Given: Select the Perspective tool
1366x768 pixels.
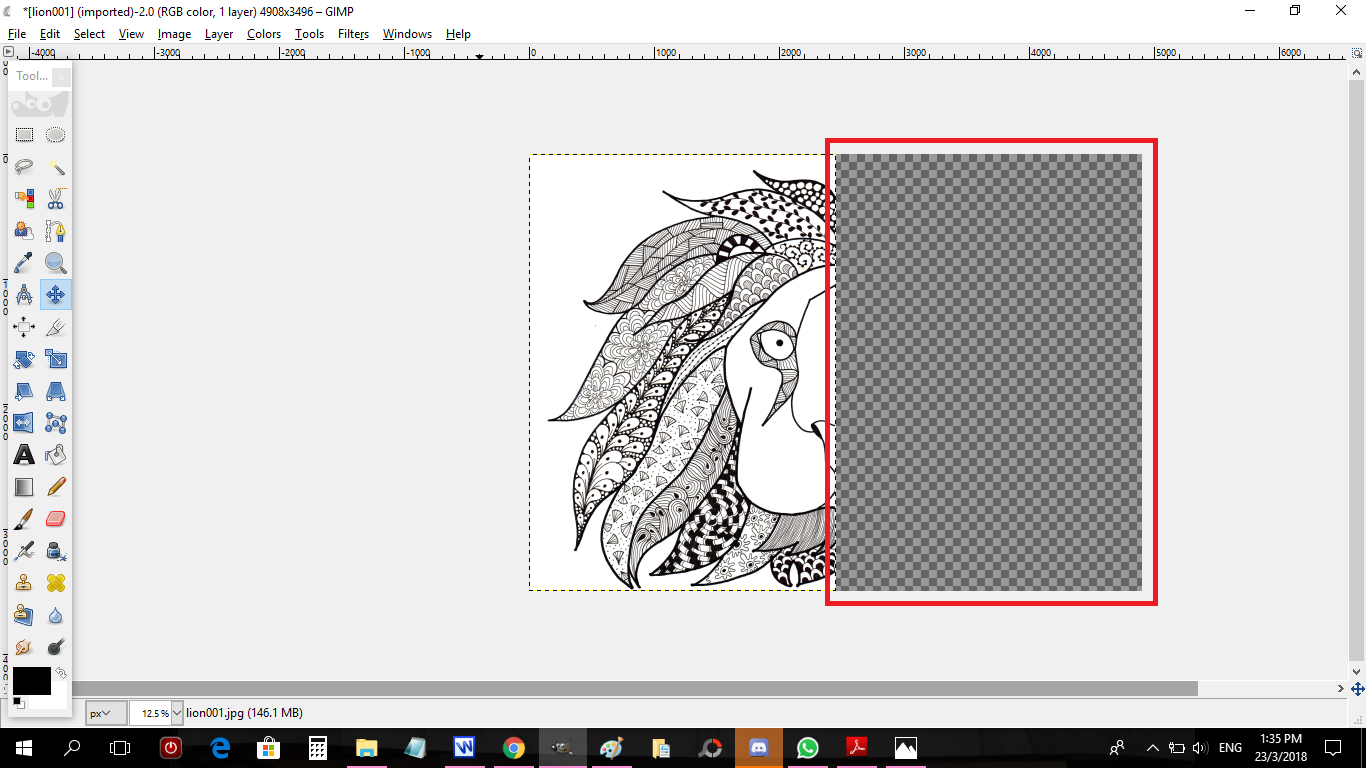Looking at the screenshot, I should coord(56,391).
